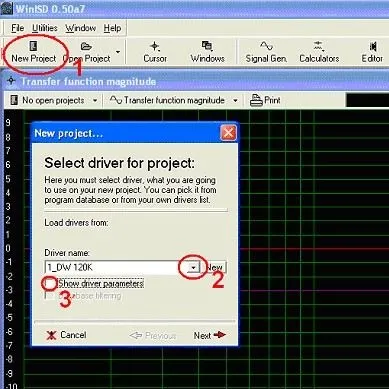
Task: Open the Driver name dropdown list
Action: 193,267
